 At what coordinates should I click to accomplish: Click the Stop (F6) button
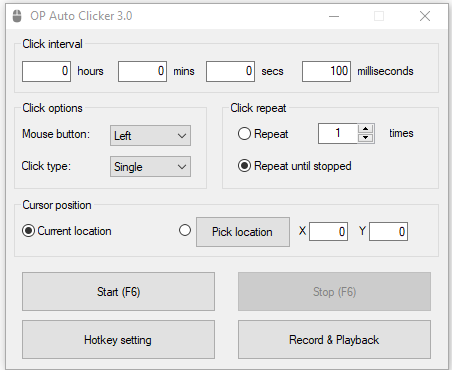[334, 292]
